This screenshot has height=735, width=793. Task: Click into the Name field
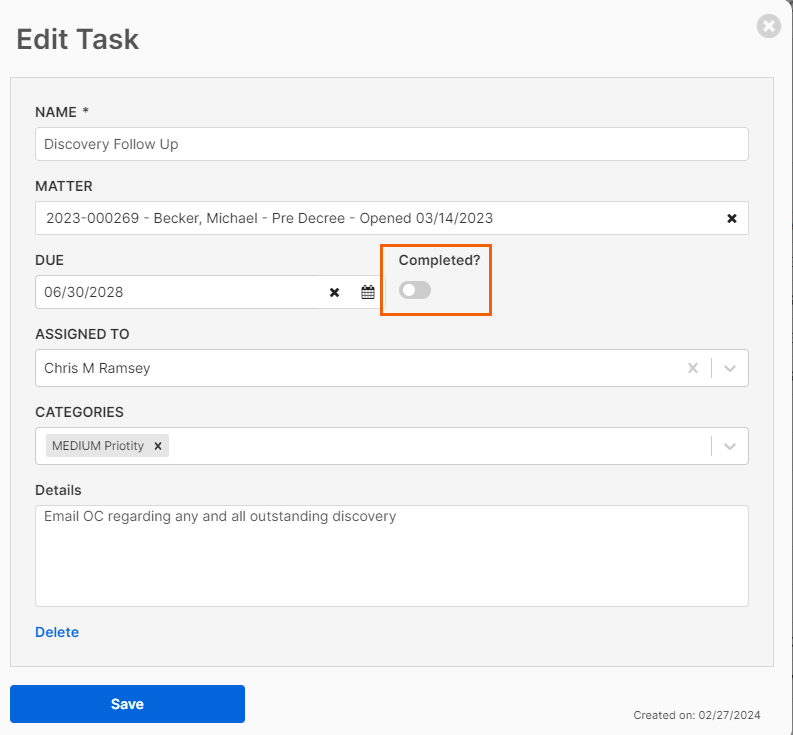[x=391, y=144]
